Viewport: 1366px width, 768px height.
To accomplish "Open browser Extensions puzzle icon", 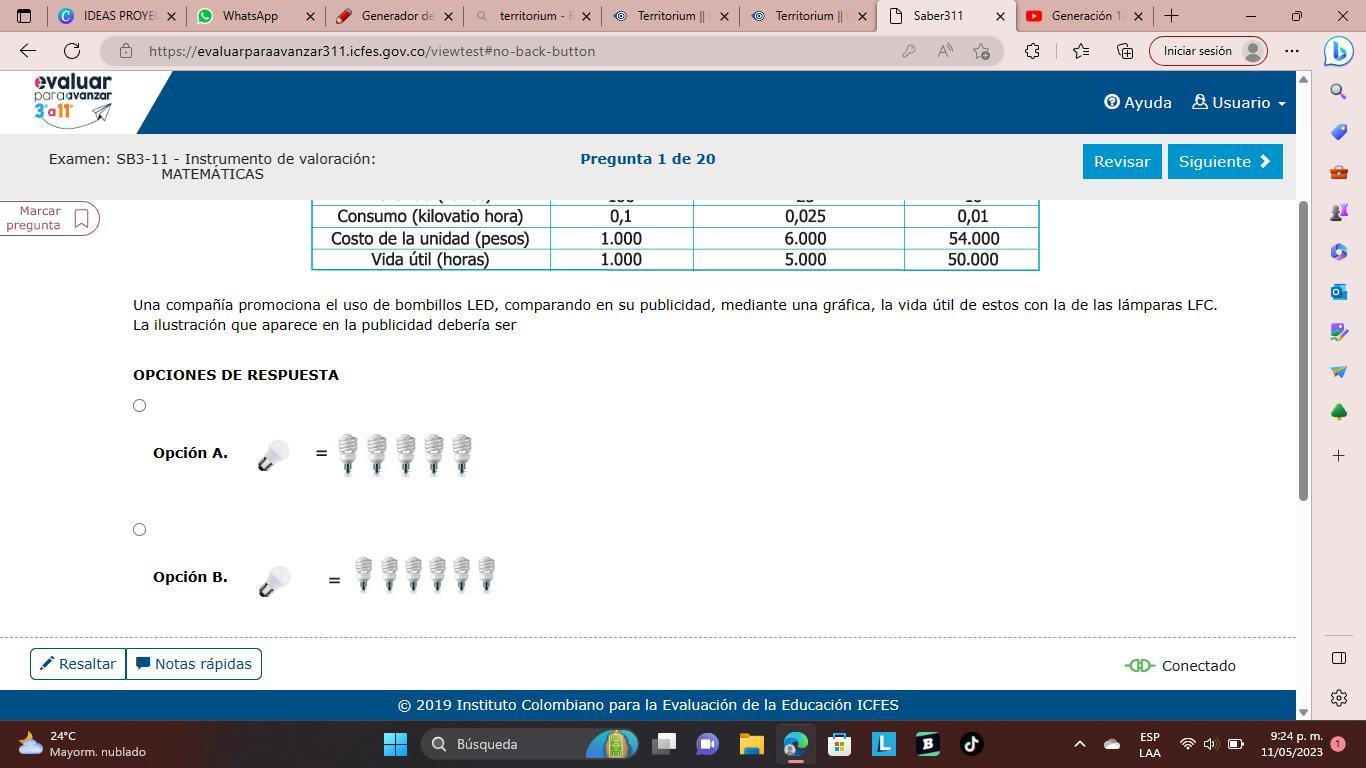I will click(x=1032, y=51).
